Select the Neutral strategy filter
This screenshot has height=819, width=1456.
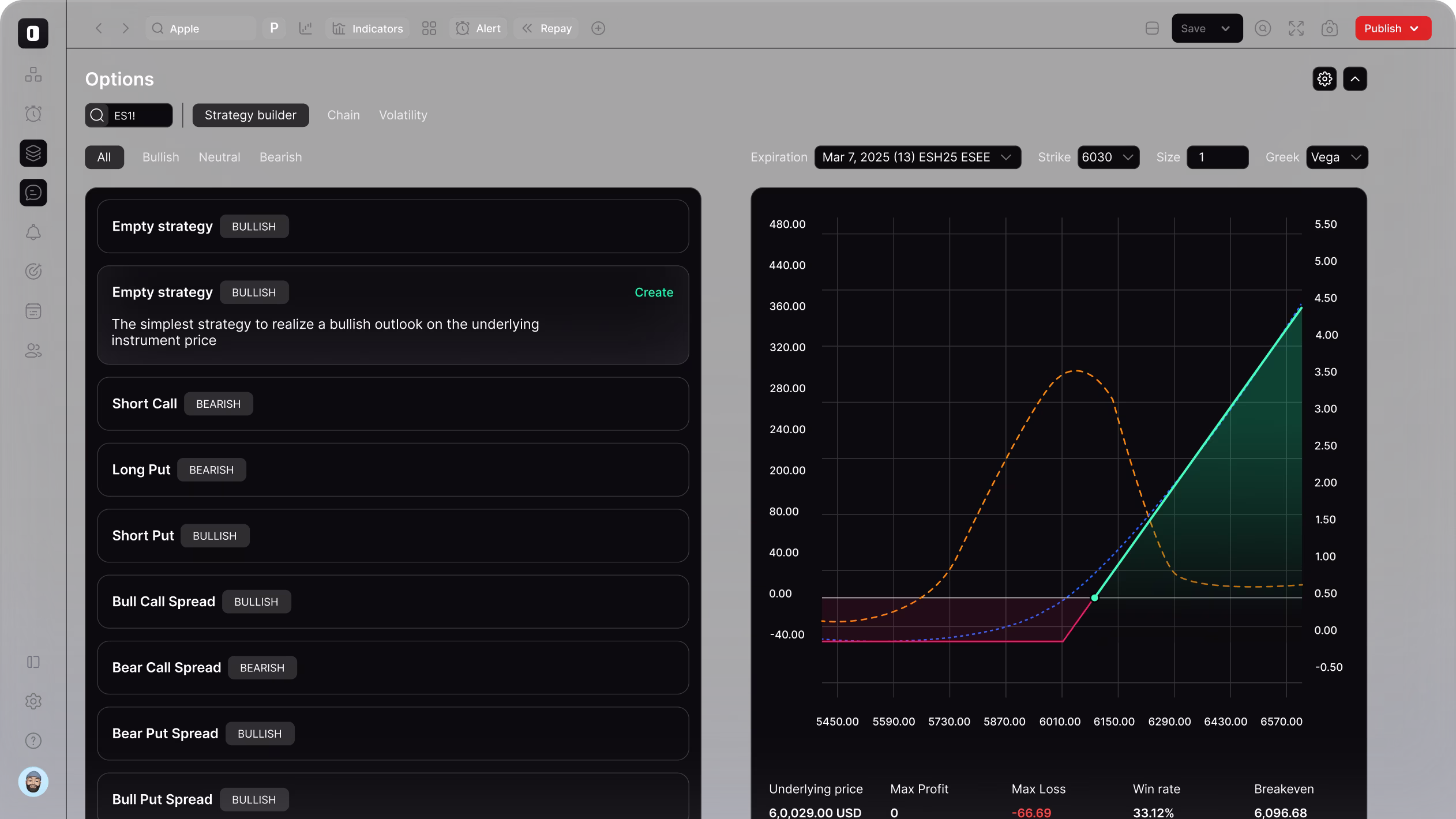(219, 157)
